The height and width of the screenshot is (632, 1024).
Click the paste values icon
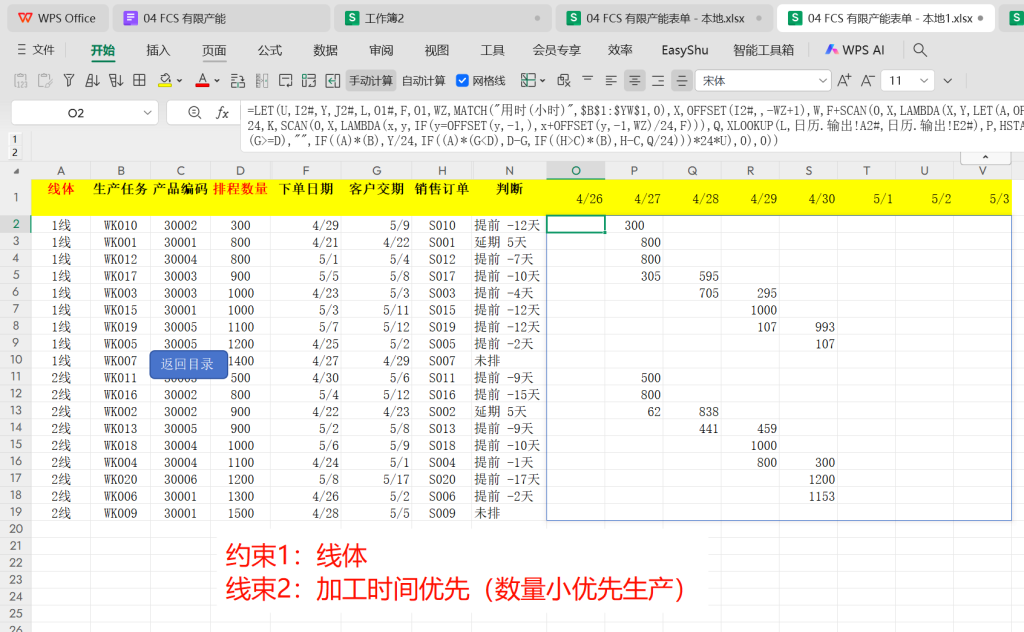[x=21, y=80]
